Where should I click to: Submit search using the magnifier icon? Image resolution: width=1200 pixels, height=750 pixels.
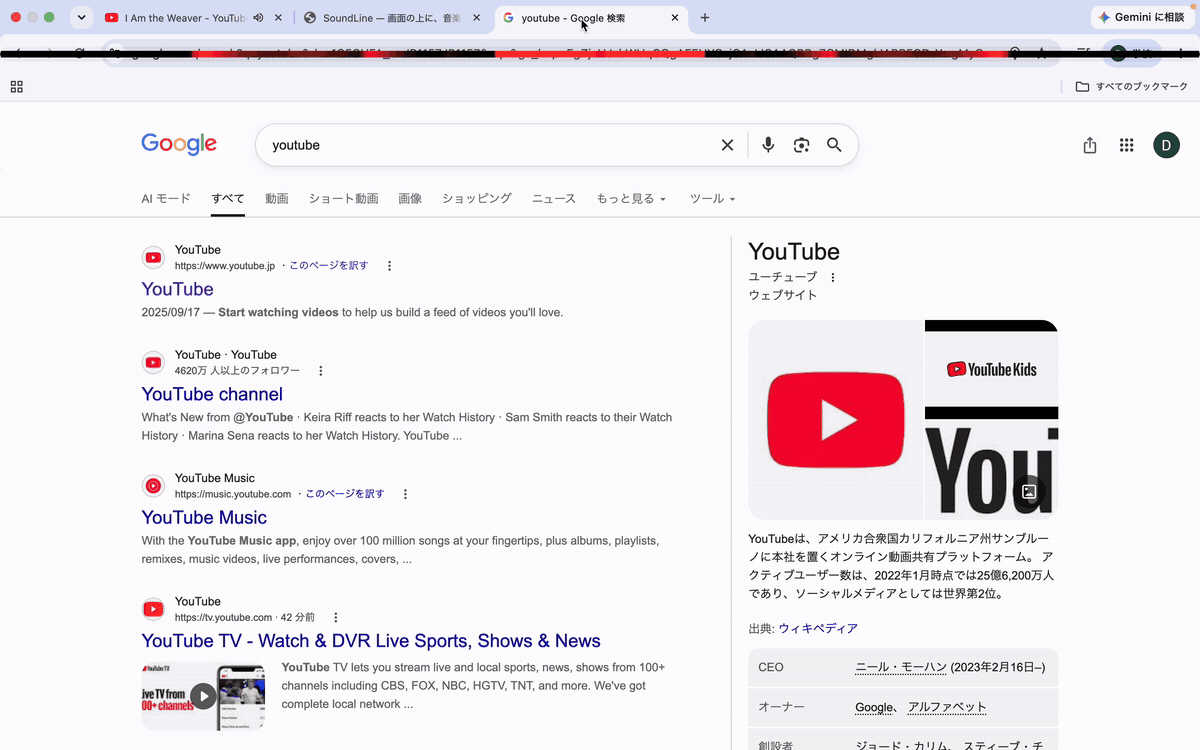834,145
